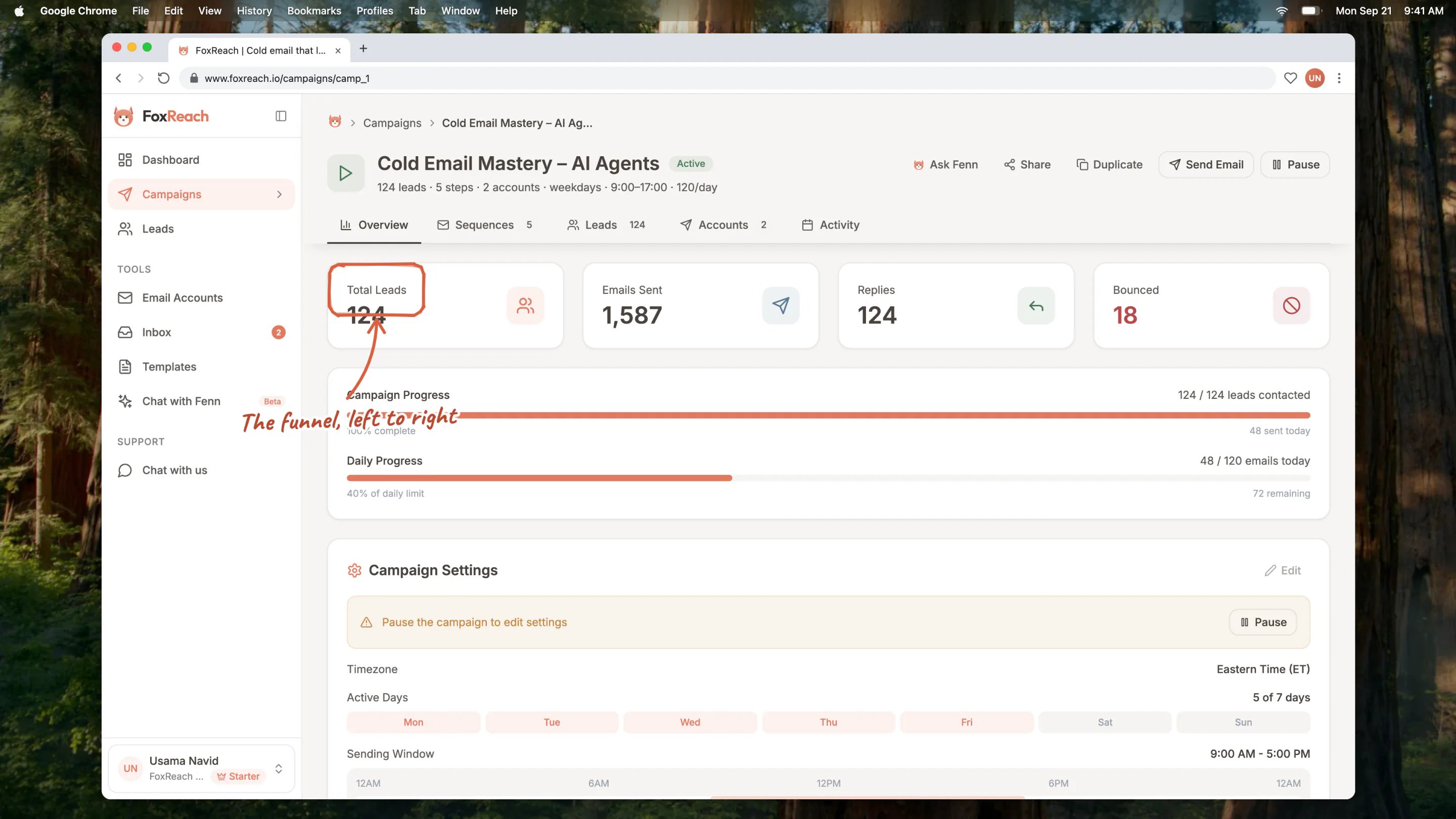Expand the Usama Navid account switcher
The width and height of the screenshot is (1456, 819).
(201, 768)
